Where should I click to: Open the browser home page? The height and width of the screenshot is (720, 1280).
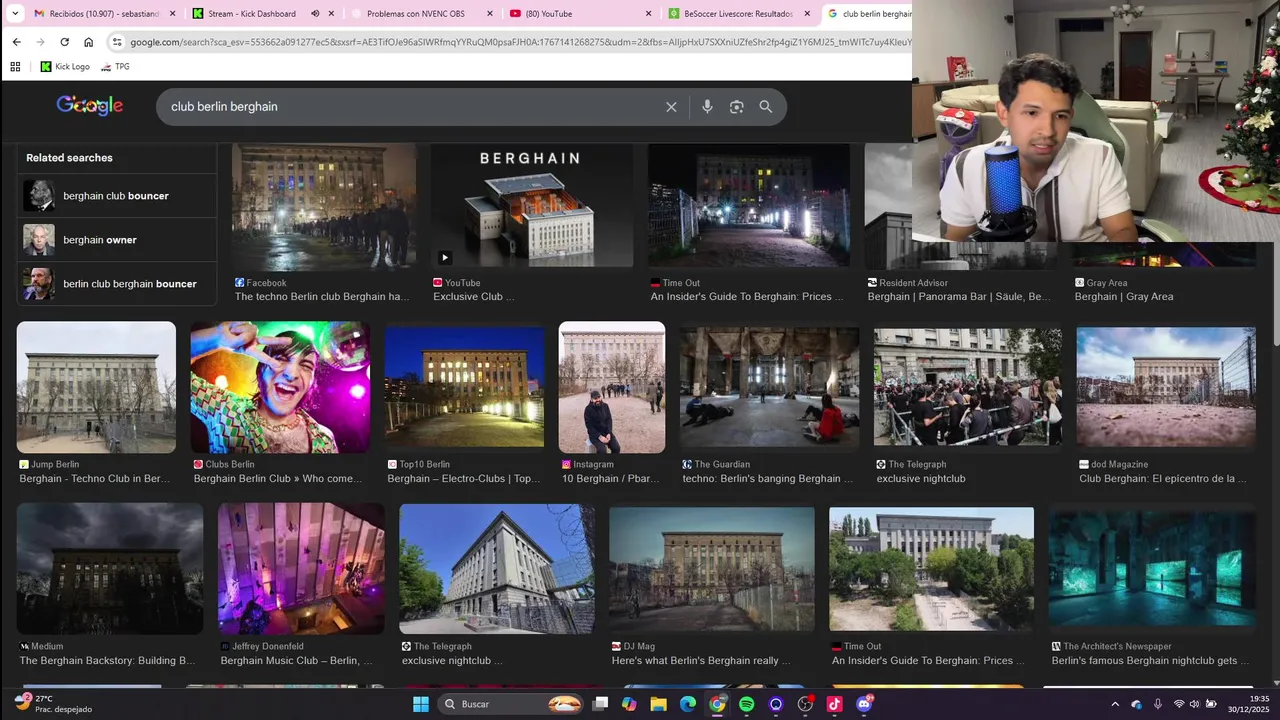pos(88,42)
